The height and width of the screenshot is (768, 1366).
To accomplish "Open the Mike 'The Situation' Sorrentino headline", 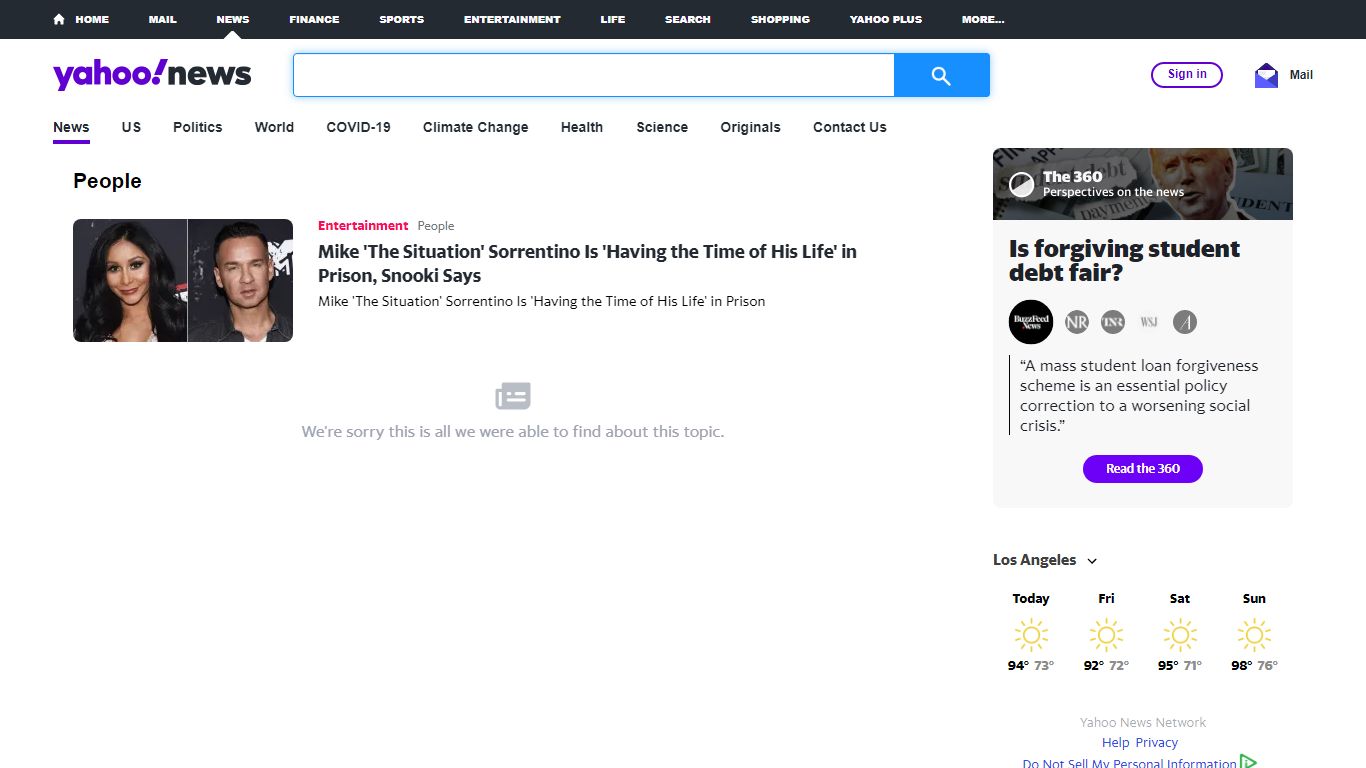I will (x=587, y=263).
